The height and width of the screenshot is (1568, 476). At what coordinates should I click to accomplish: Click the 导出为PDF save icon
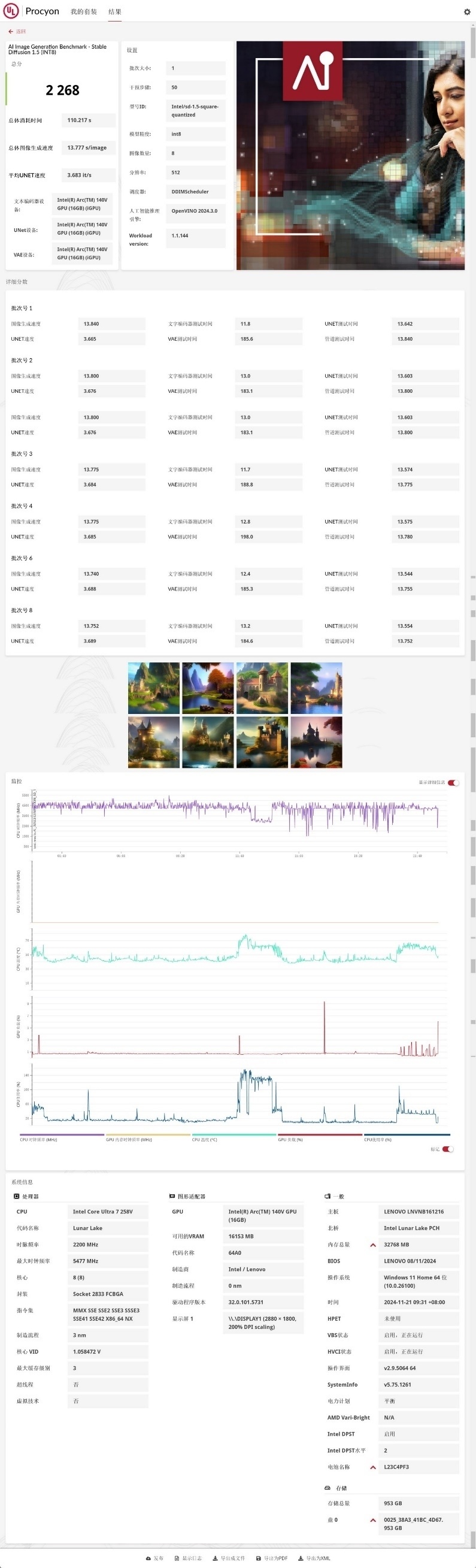point(258,1558)
